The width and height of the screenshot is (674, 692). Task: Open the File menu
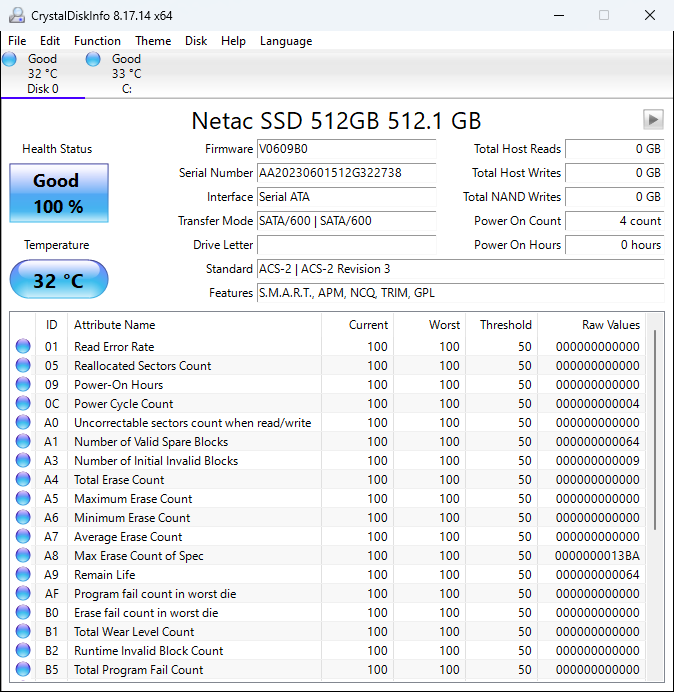coord(17,41)
